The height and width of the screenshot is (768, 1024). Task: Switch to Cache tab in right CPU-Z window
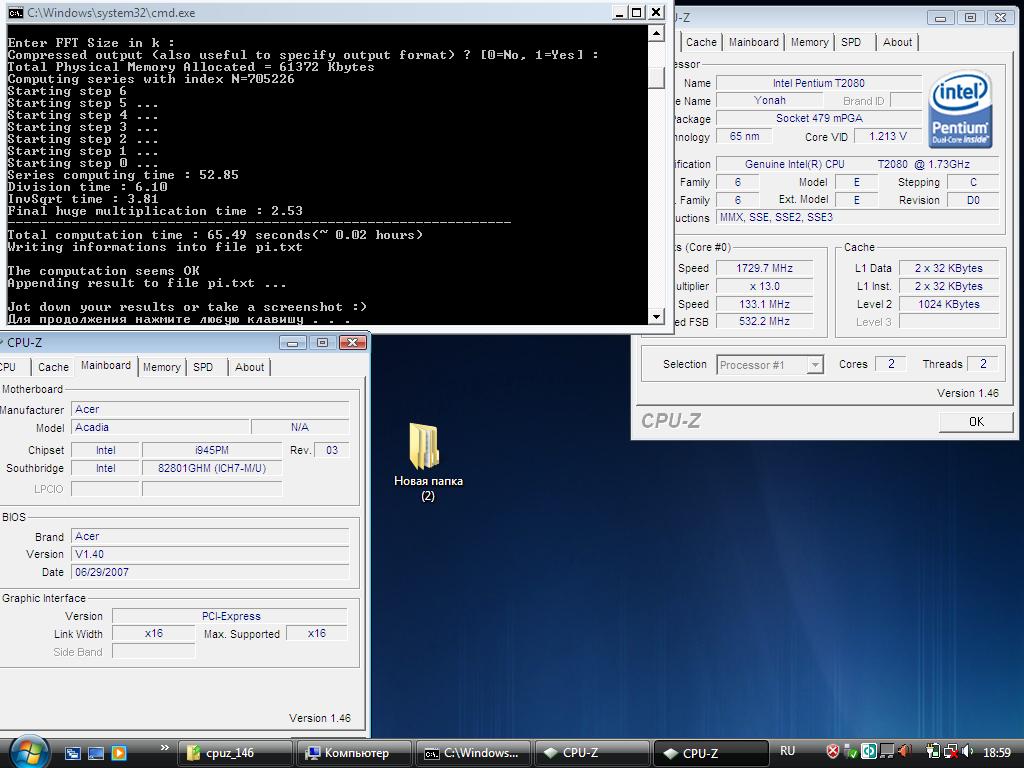701,42
